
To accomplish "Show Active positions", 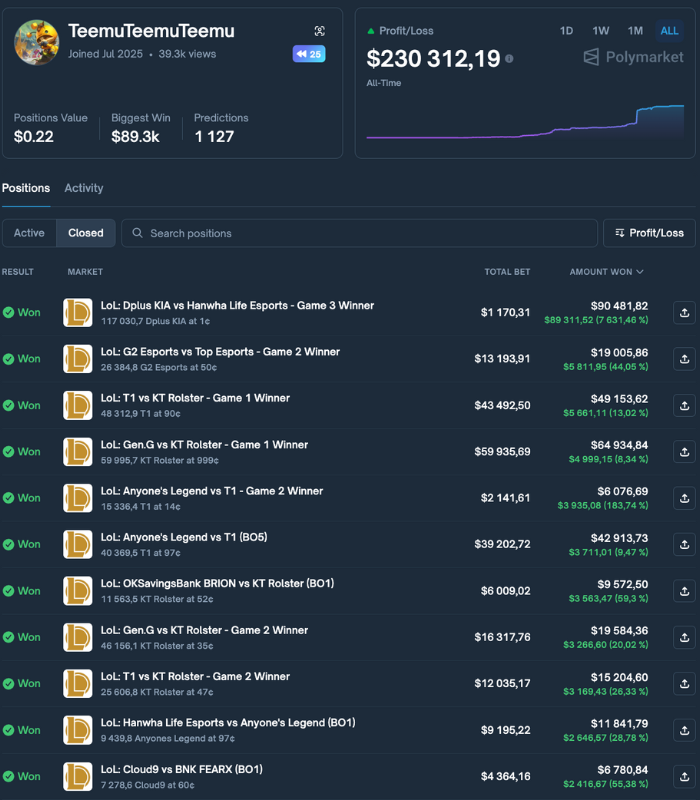I will 29,233.
